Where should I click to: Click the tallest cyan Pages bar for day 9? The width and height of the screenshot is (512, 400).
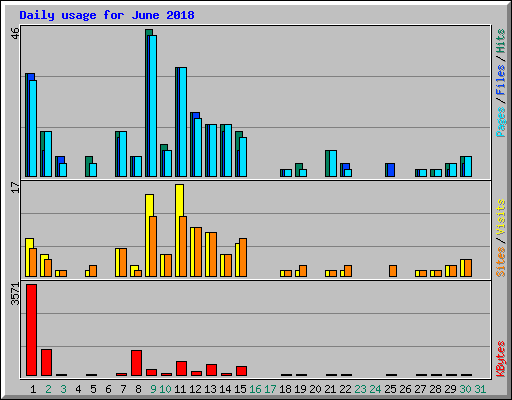pos(153,106)
